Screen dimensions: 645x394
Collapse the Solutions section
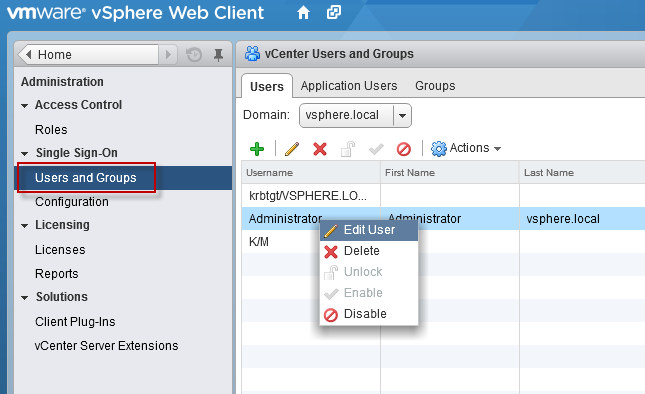click(25, 297)
